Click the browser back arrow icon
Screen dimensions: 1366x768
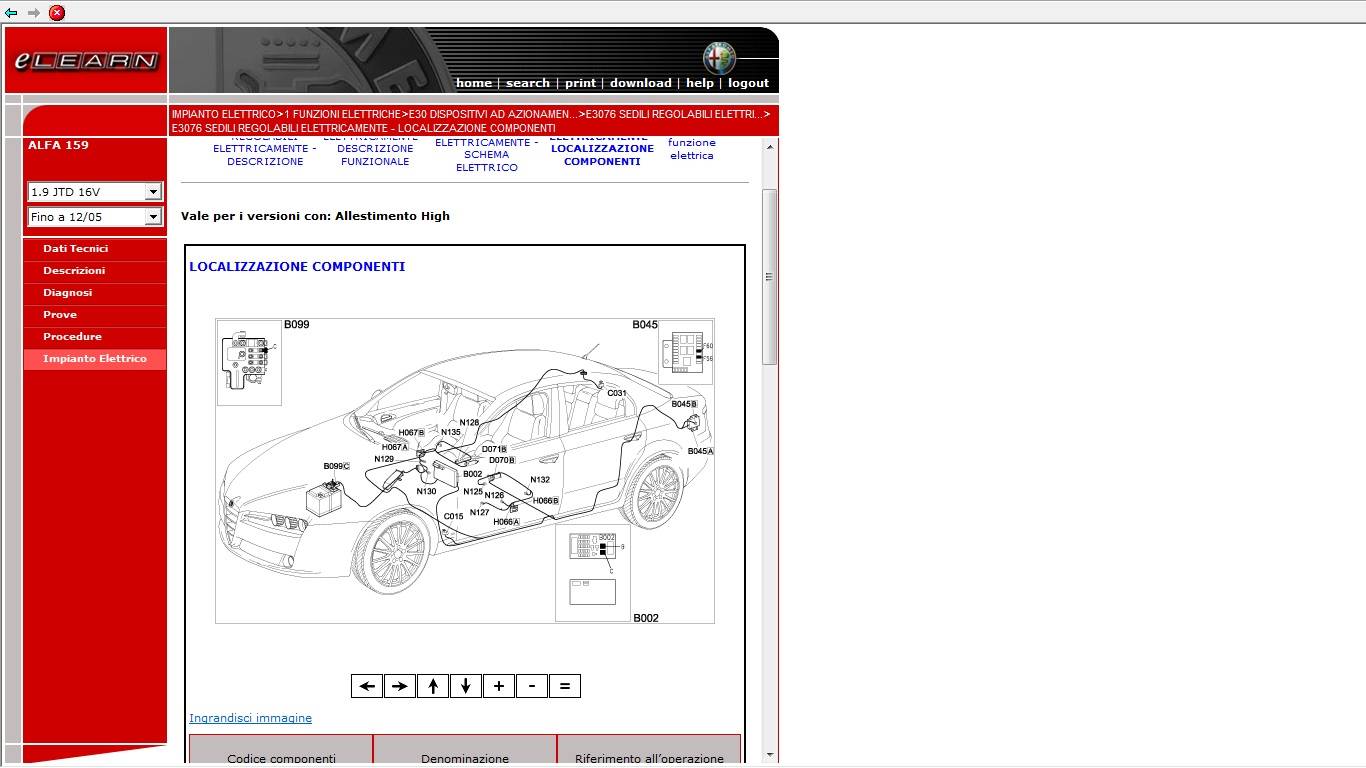pyautogui.click(x=11, y=12)
